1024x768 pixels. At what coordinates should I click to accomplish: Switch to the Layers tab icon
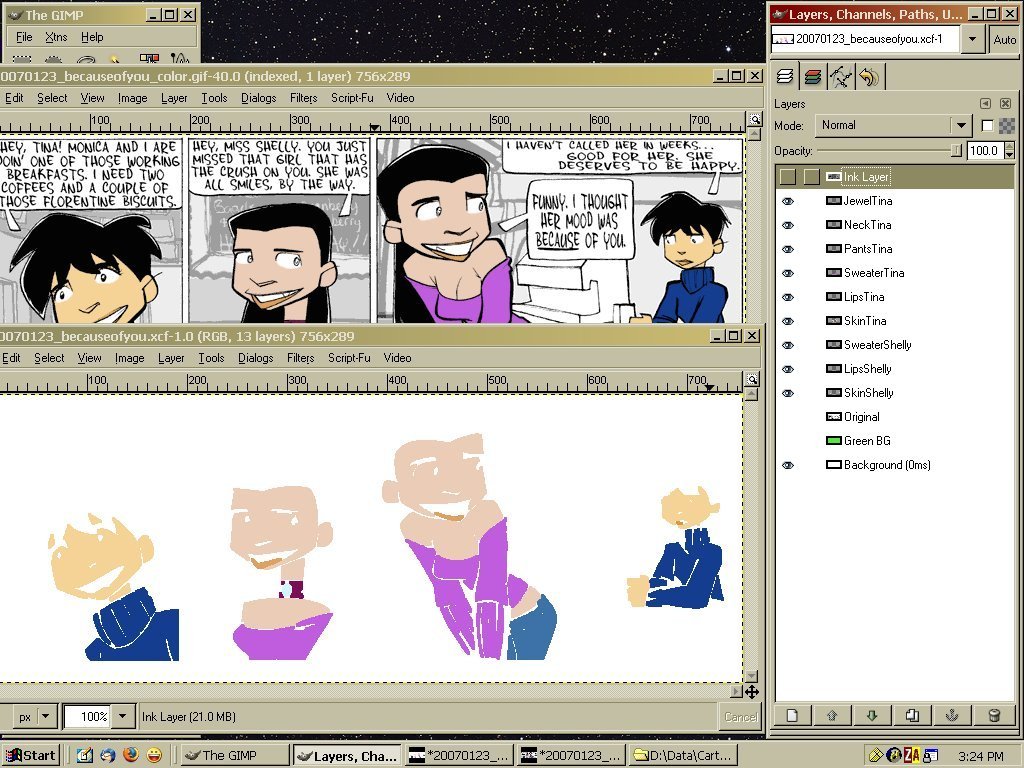point(785,77)
